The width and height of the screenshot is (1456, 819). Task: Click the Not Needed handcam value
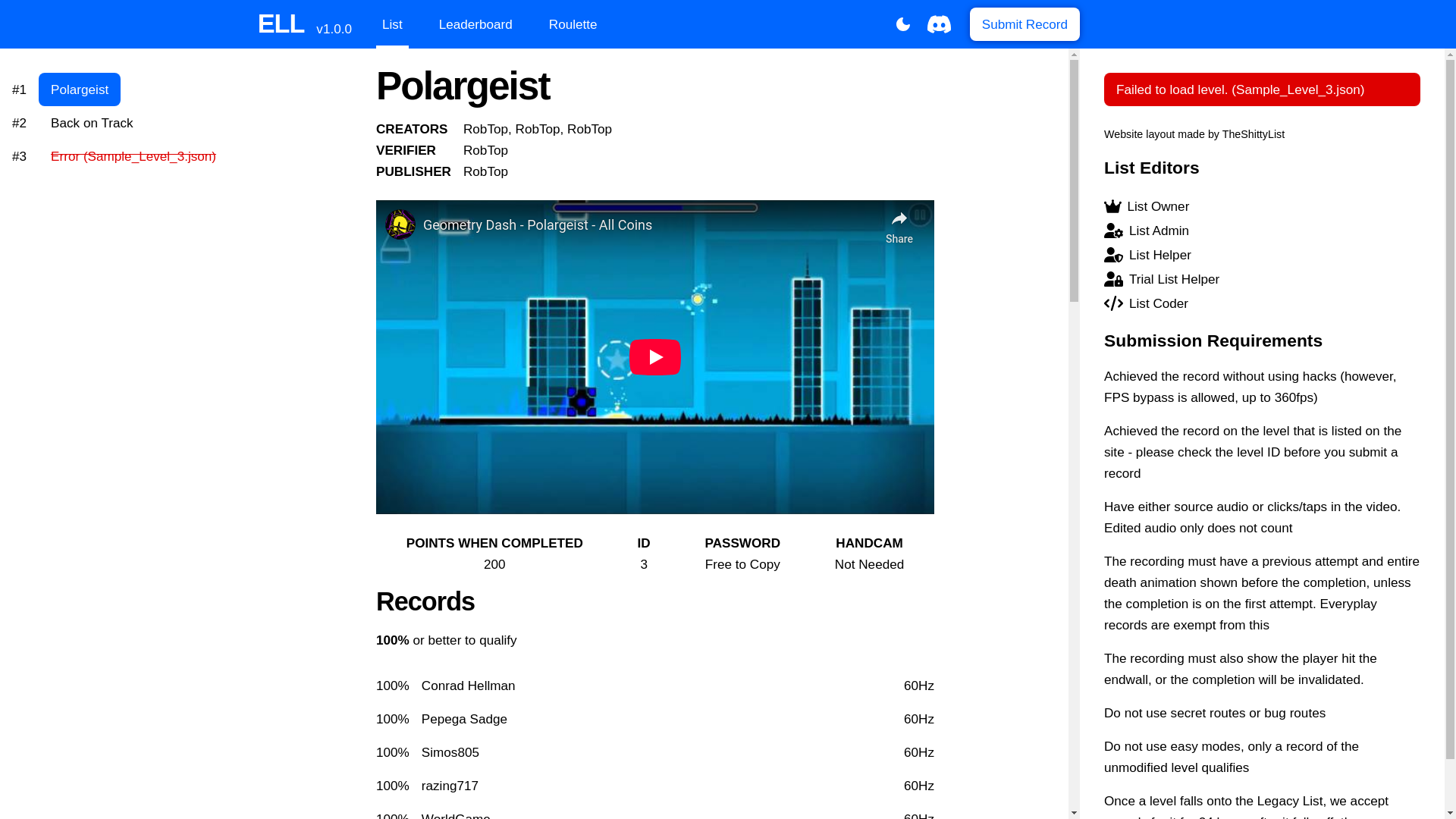[869, 564]
